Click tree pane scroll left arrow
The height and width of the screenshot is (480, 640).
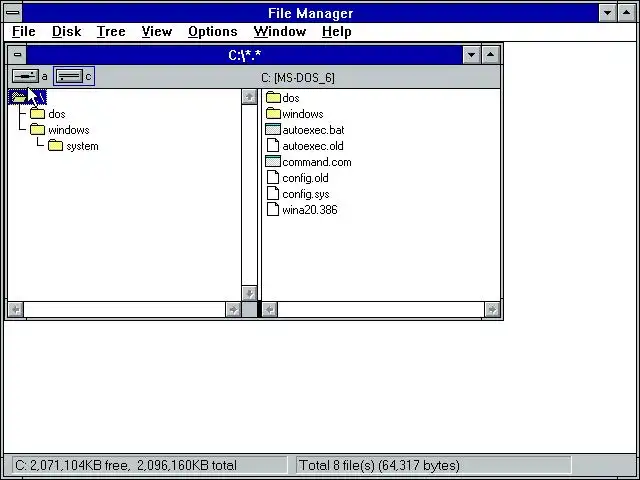pos(16,309)
